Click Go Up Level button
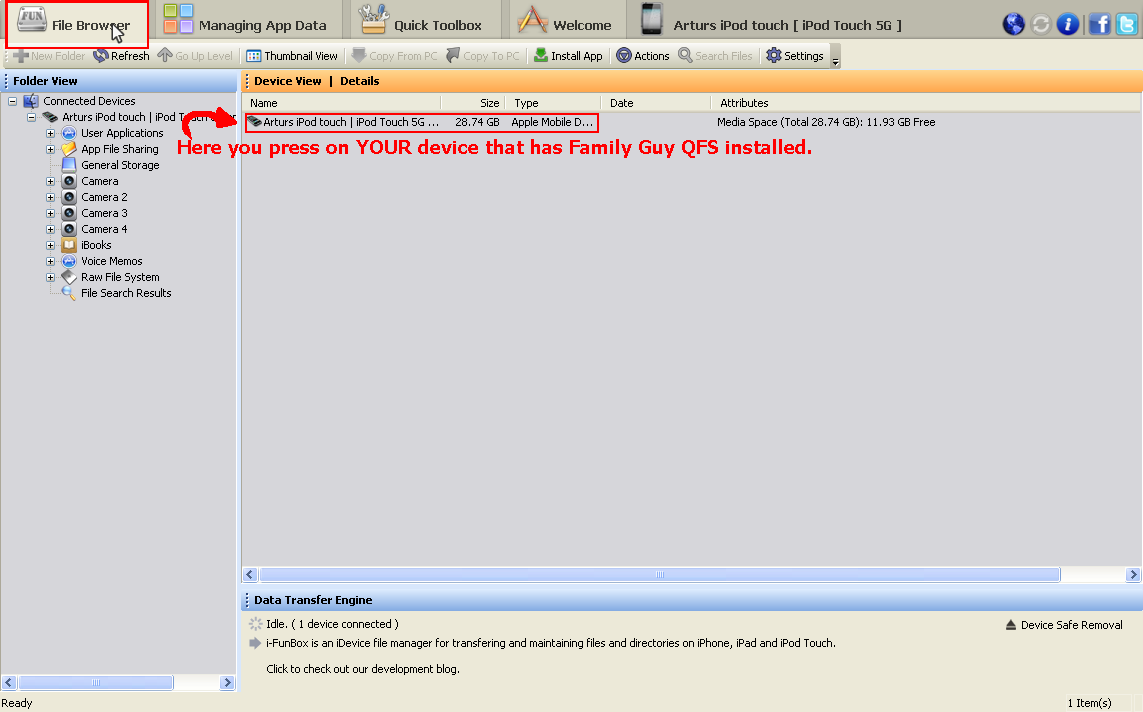Screen dimensions: 1143x712 195,55
